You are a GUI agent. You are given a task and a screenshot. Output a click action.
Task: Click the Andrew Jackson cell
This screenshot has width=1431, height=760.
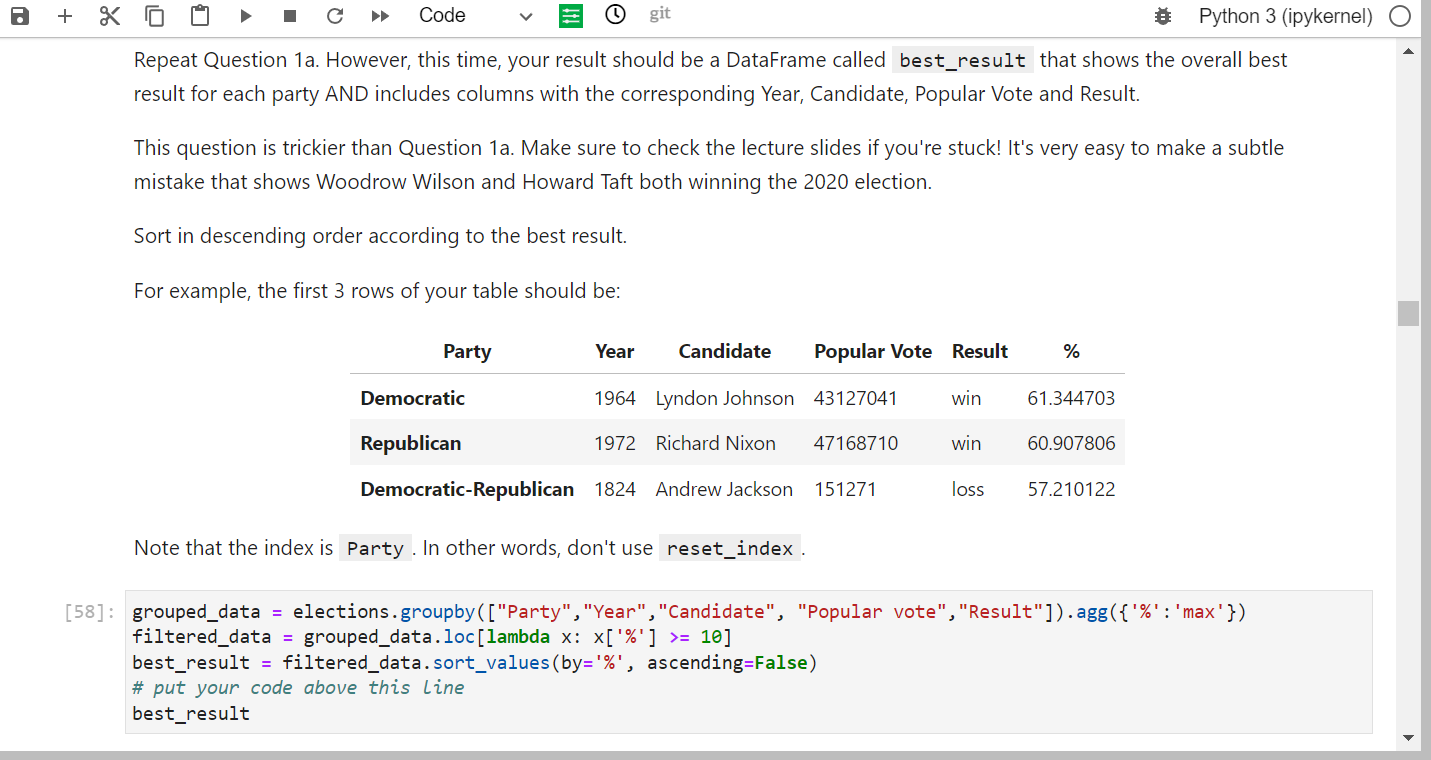724,489
